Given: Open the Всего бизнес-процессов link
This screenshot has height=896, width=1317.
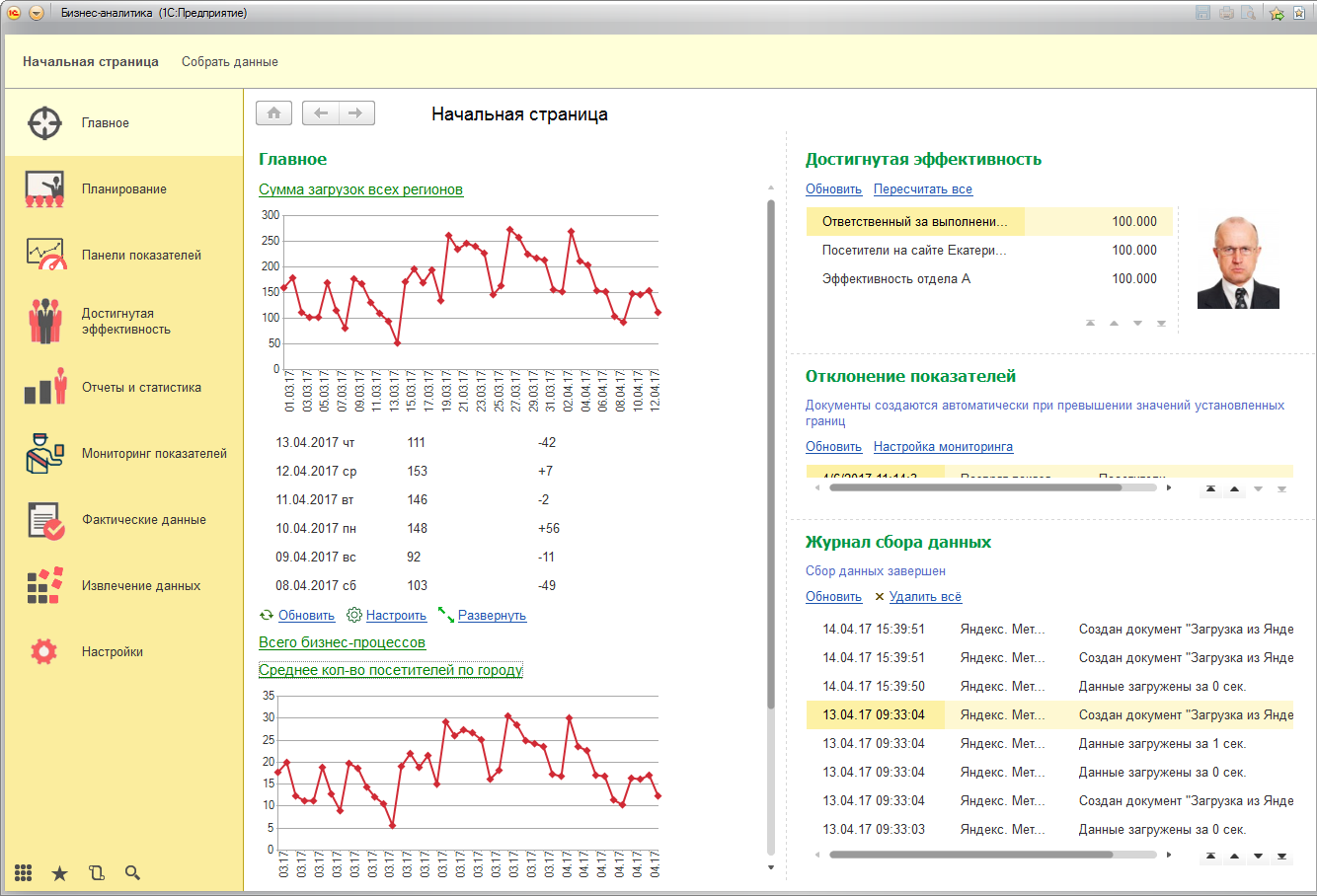Looking at the screenshot, I should pyautogui.click(x=342, y=642).
